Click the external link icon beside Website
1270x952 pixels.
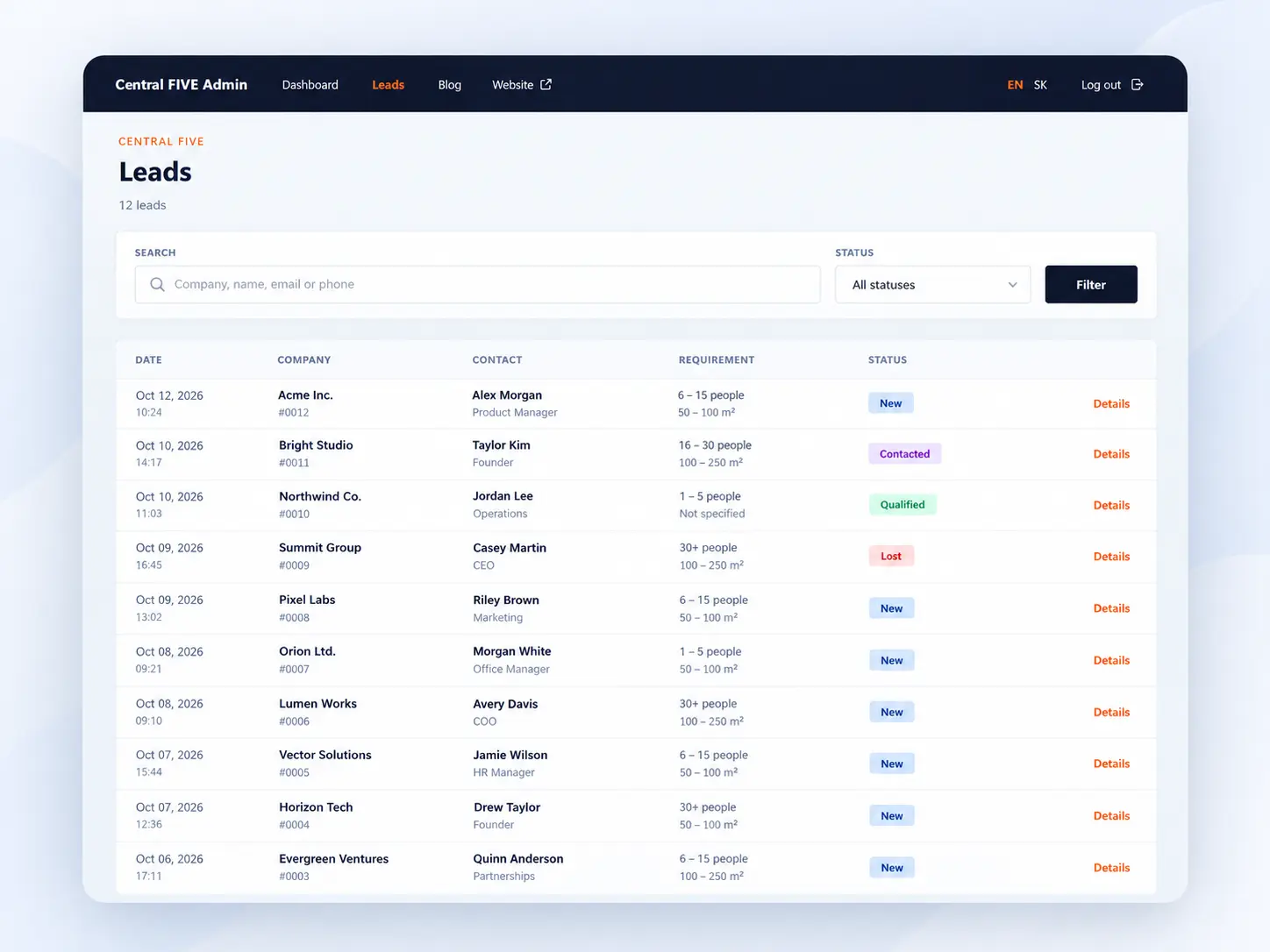(x=546, y=84)
